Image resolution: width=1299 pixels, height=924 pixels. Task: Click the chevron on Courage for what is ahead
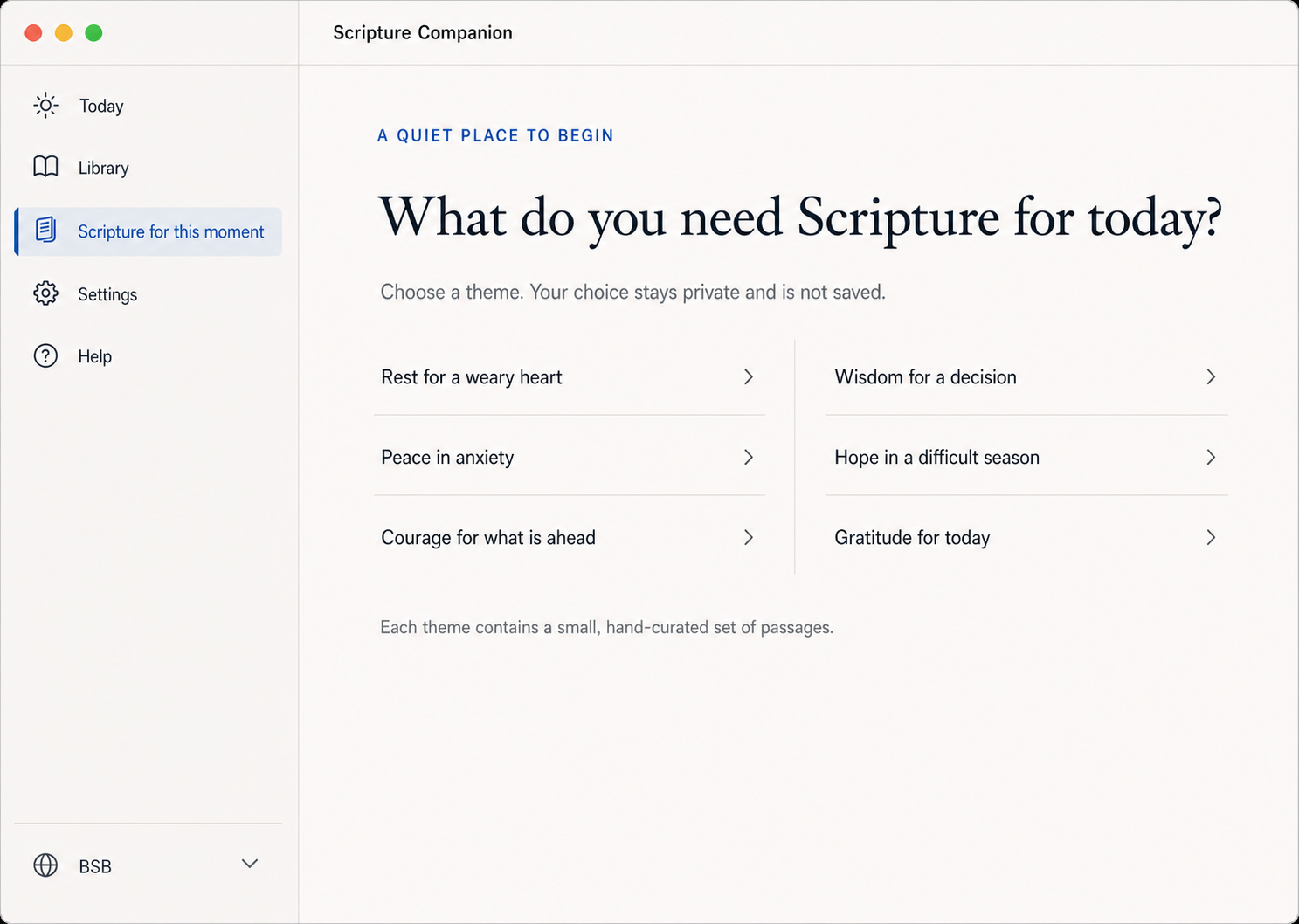click(749, 537)
